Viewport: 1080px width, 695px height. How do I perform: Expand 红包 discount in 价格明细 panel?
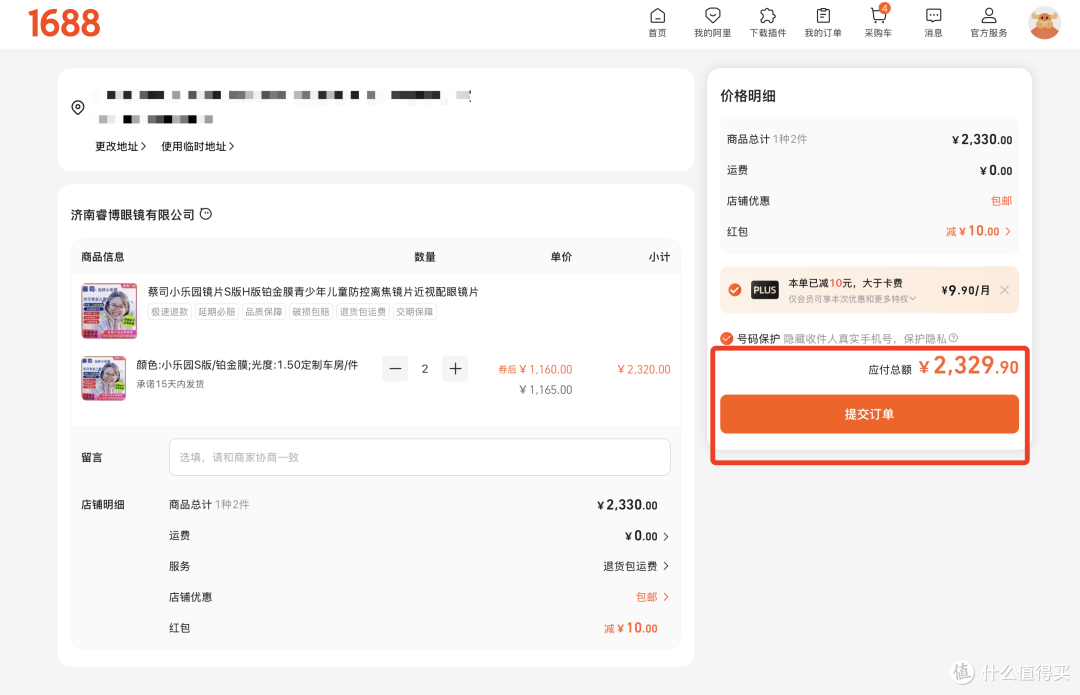pos(978,231)
